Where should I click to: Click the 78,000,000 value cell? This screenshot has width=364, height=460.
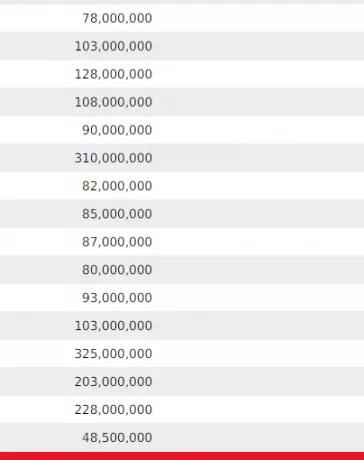pyautogui.click(x=117, y=18)
